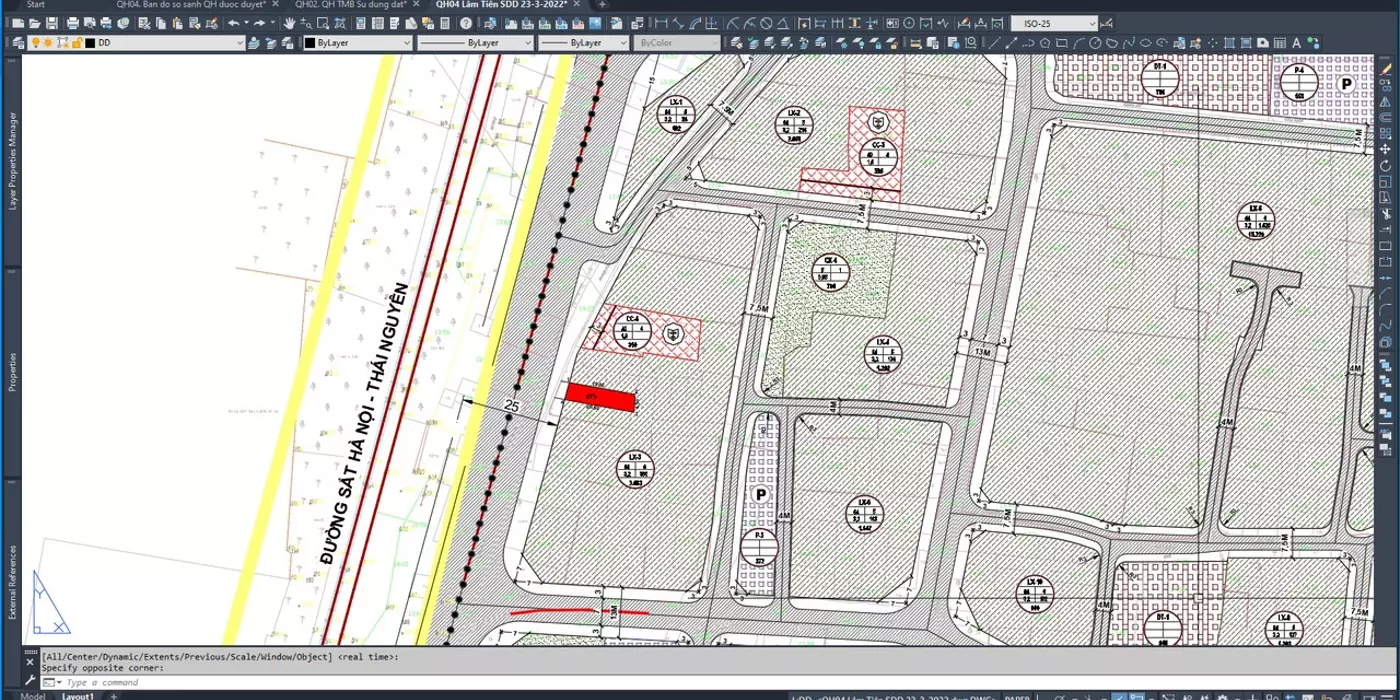This screenshot has width=1400, height=700.
Task: Select the Multiline Text tool
Action: (x=1296, y=43)
